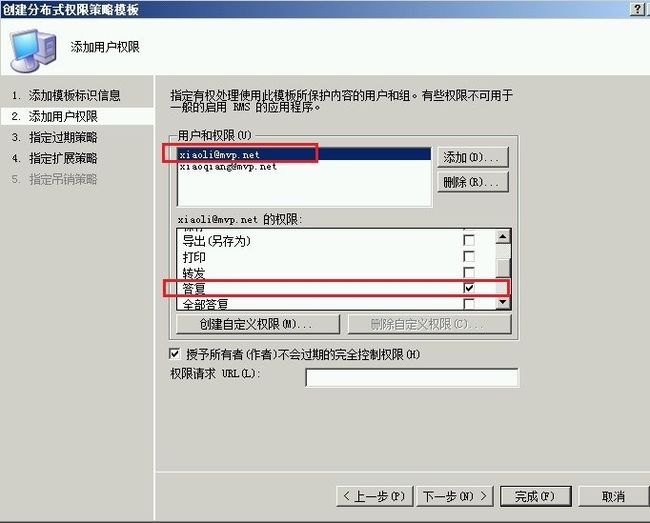This screenshot has width=650, height=523.
Task: Click the 添加(D) button
Action: coord(473,157)
